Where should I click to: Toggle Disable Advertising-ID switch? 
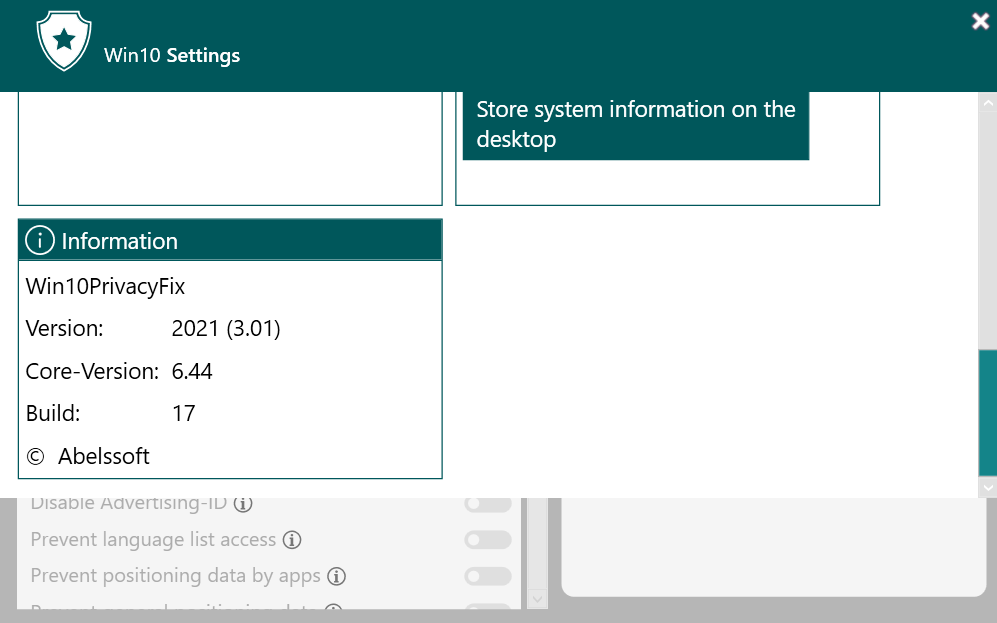[488, 503]
